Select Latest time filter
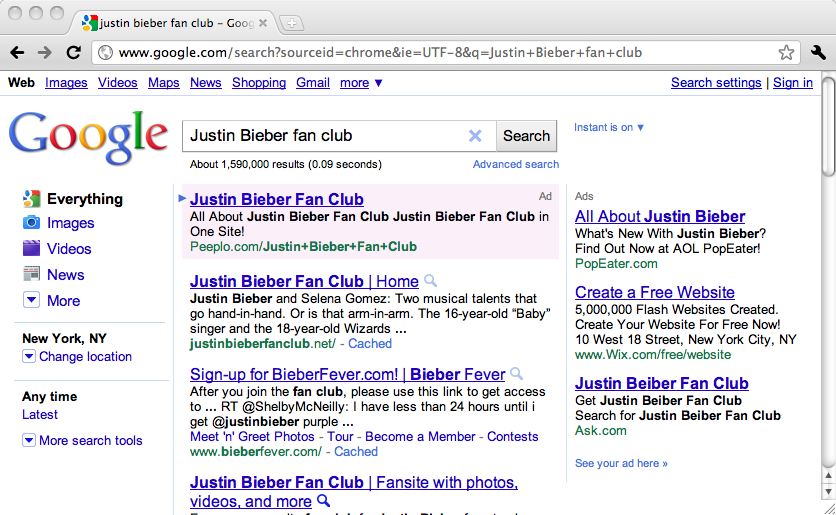This screenshot has width=836, height=515. pyautogui.click(x=40, y=414)
